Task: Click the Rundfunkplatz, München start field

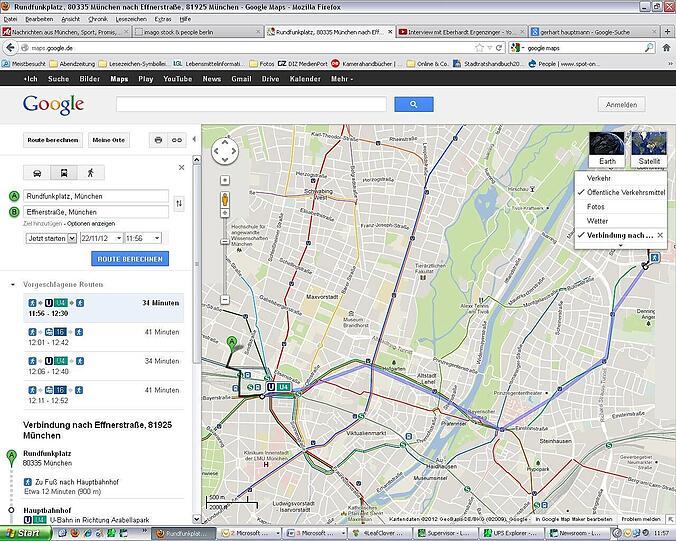Action: click(x=96, y=196)
